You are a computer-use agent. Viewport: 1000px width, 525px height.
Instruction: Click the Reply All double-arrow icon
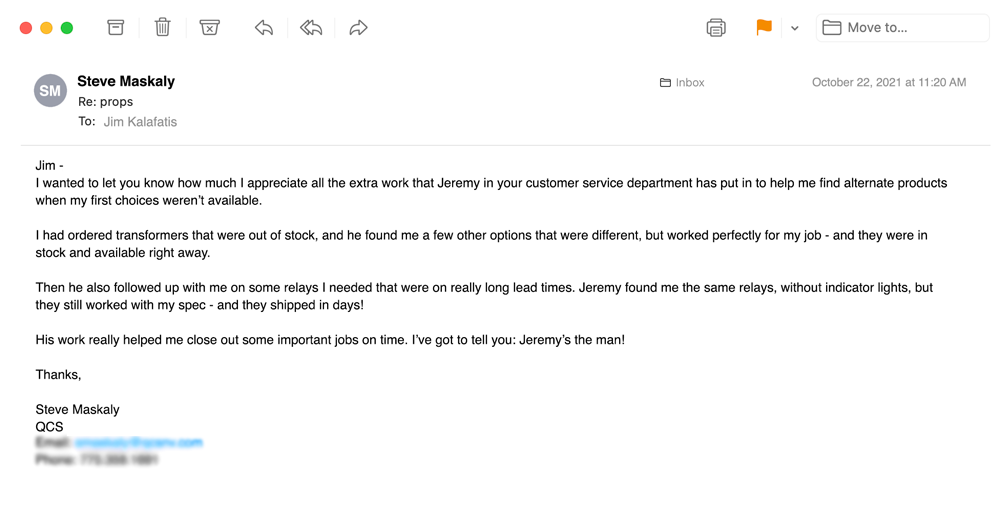point(311,28)
